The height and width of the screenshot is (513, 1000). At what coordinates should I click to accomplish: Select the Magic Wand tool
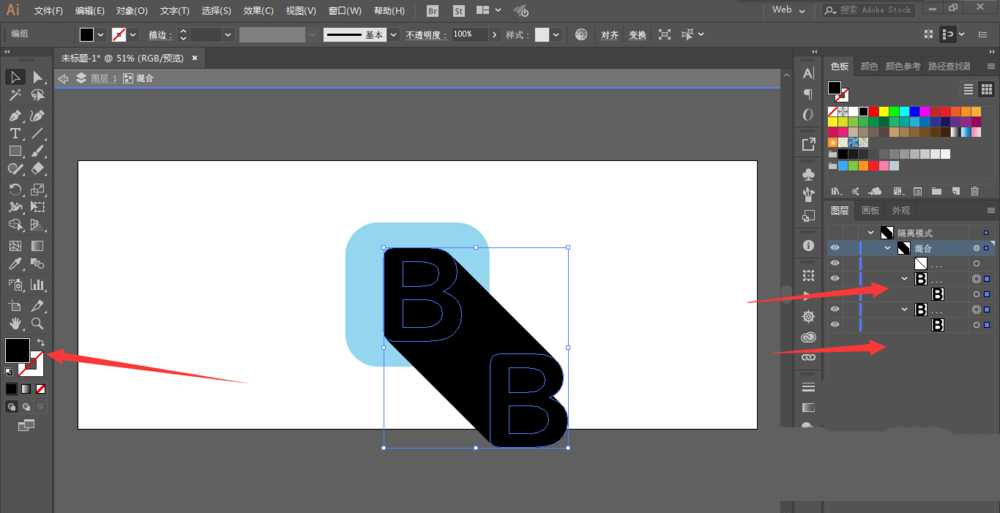pyautogui.click(x=15, y=96)
